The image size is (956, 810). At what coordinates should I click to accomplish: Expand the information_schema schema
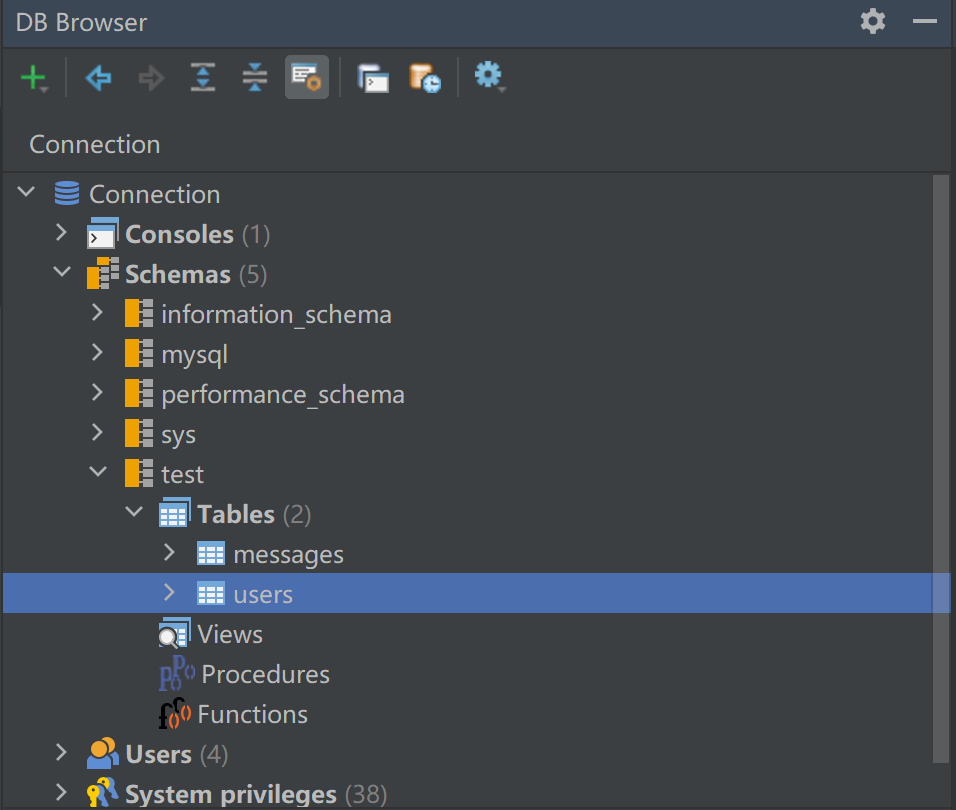[97, 312]
